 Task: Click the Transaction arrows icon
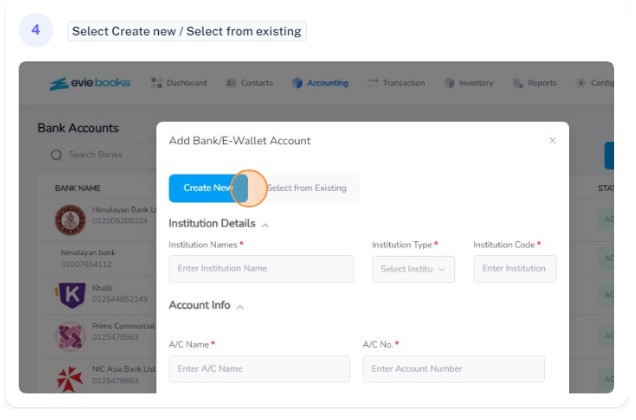(372, 83)
